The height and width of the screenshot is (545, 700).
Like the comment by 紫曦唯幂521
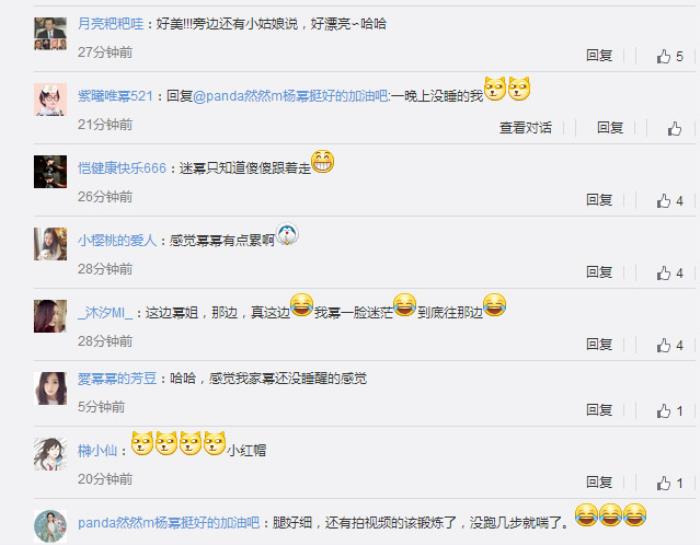click(x=675, y=129)
